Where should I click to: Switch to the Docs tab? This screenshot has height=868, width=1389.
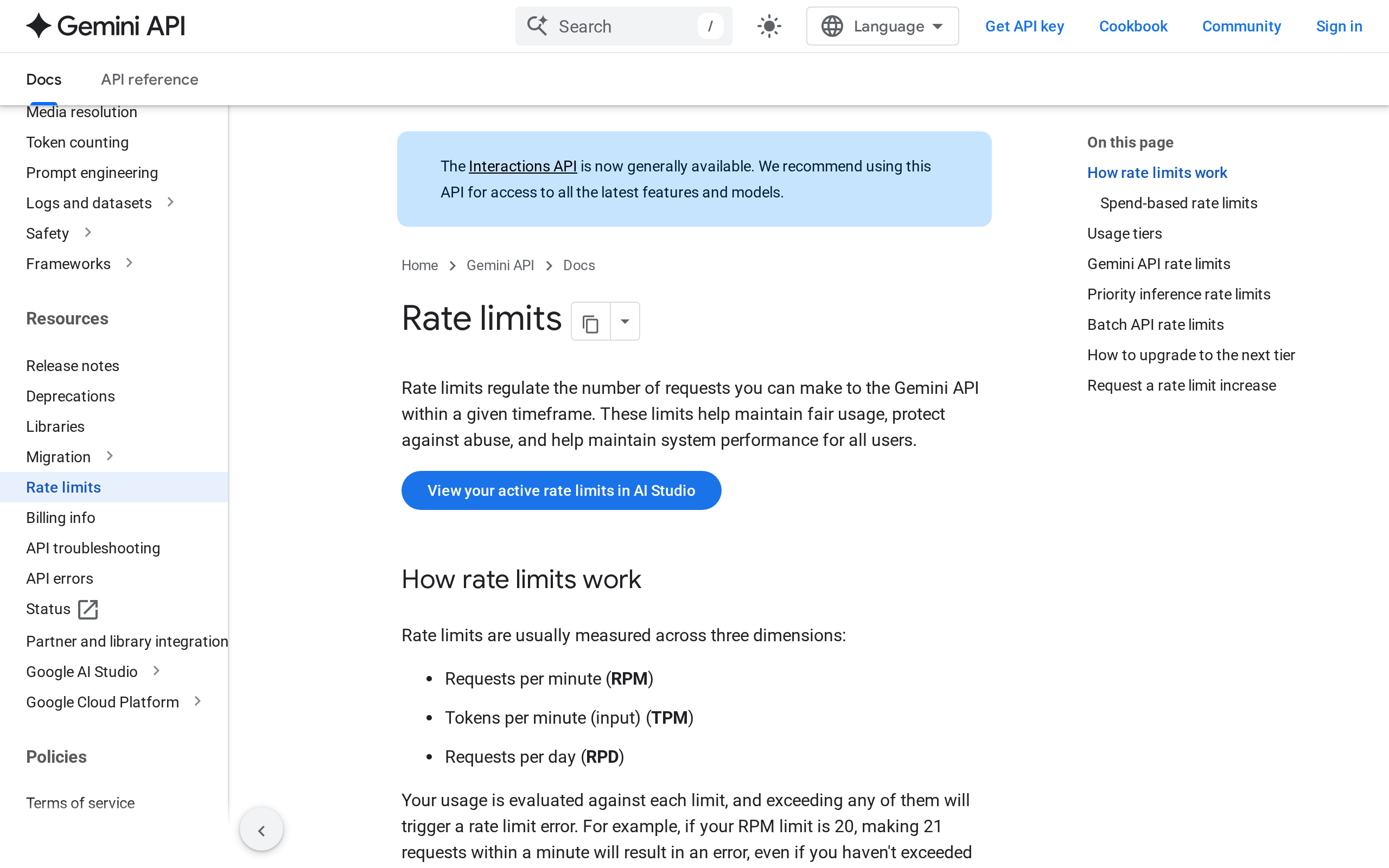[43, 79]
